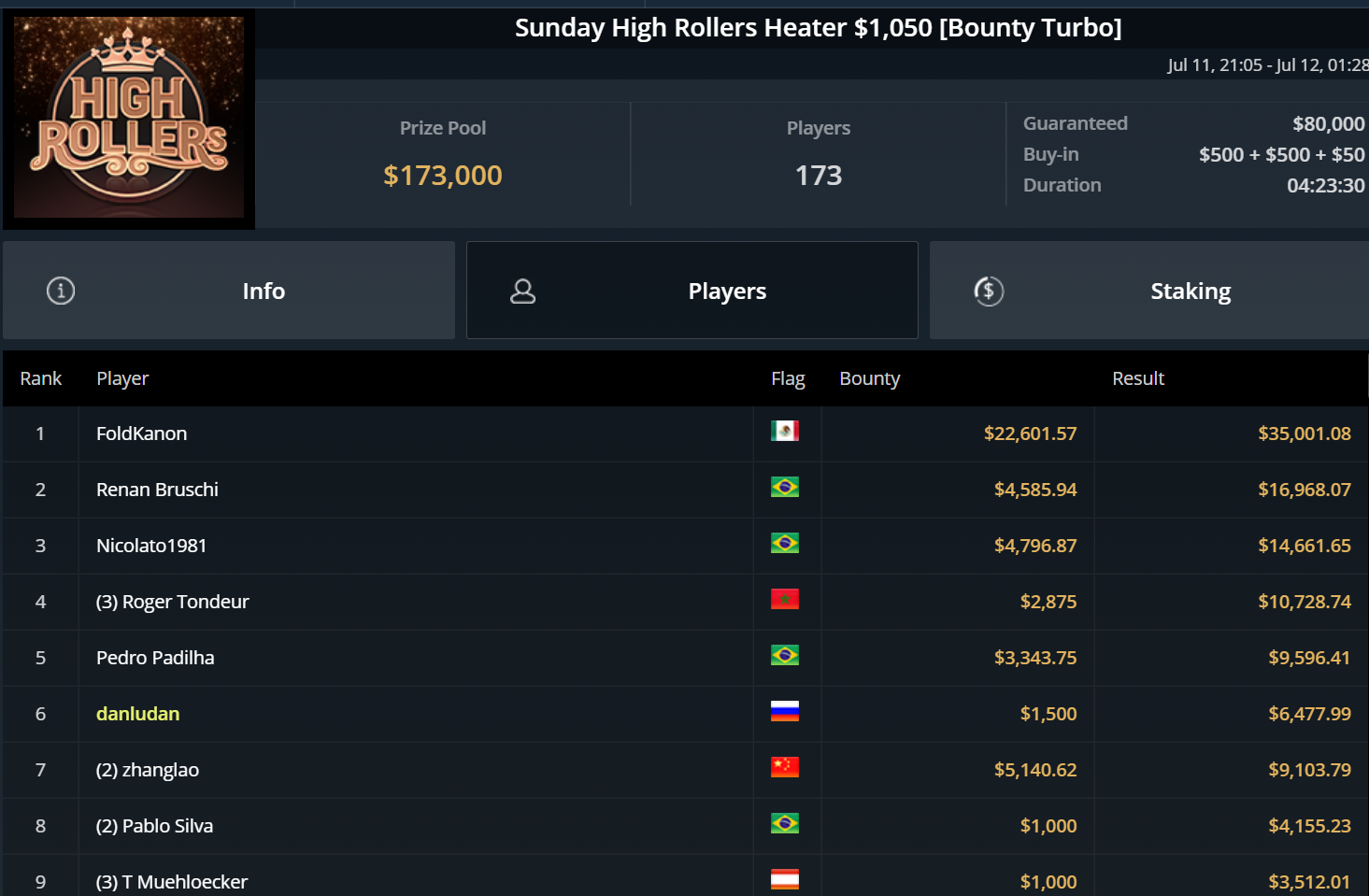Click the info circle icon
Screen dimensions: 1369x896
(x=61, y=291)
